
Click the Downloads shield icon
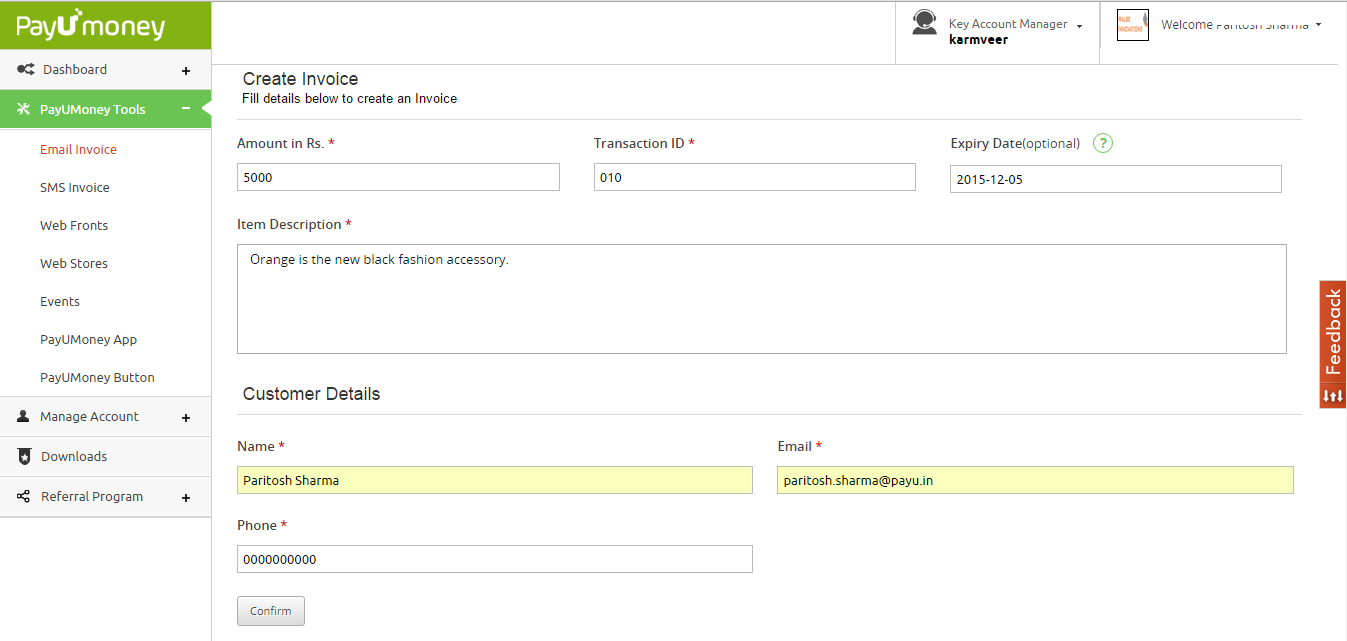[24, 456]
